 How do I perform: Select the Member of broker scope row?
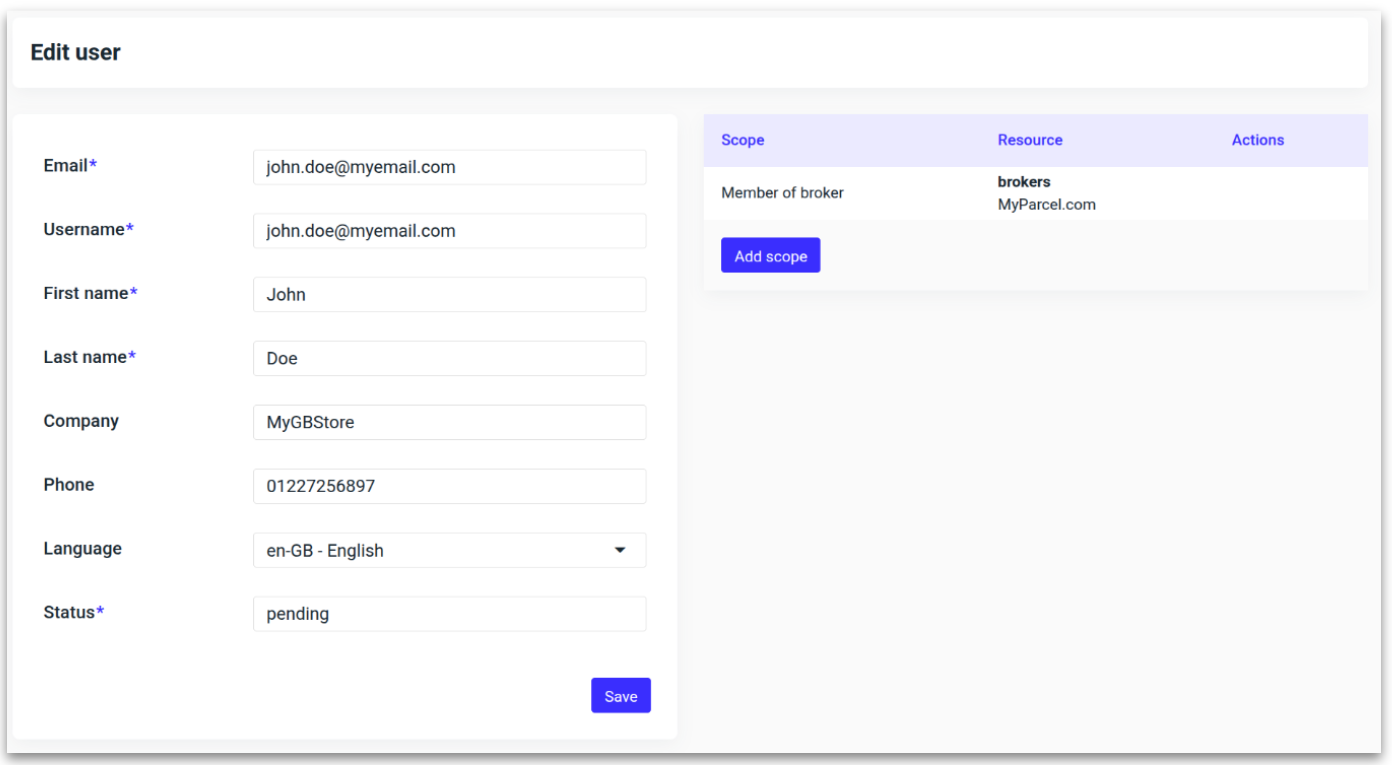[x=782, y=193]
